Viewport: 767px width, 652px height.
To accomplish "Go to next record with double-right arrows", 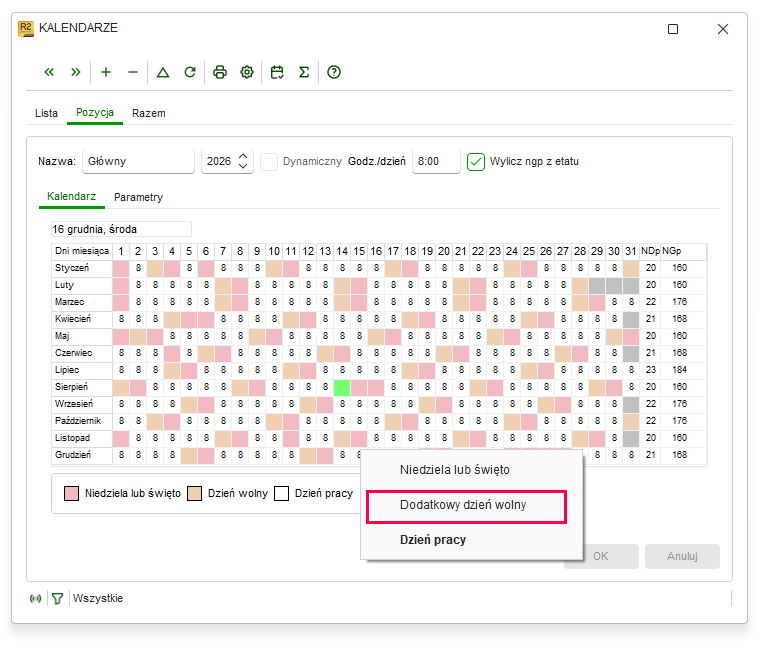I will [75, 72].
